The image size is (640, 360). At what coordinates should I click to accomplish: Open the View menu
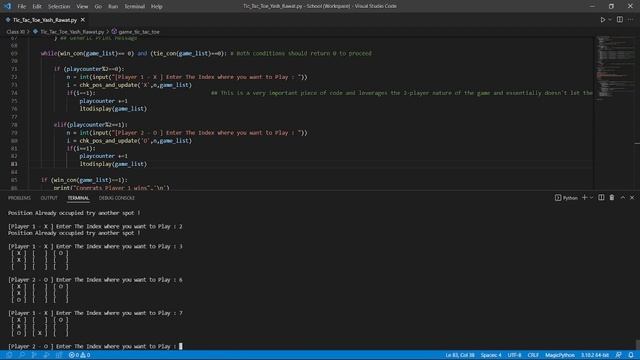(82, 7)
